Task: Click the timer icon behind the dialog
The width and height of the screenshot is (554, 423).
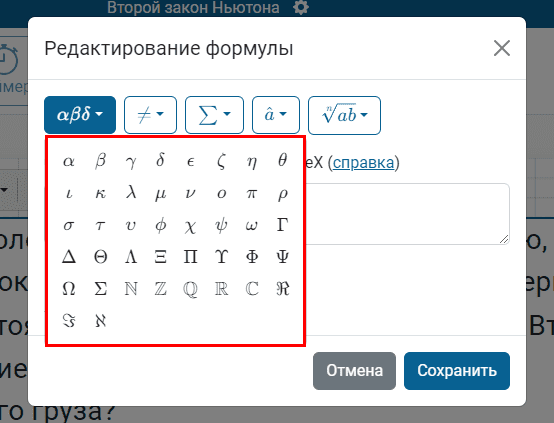Action: point(9,59)
